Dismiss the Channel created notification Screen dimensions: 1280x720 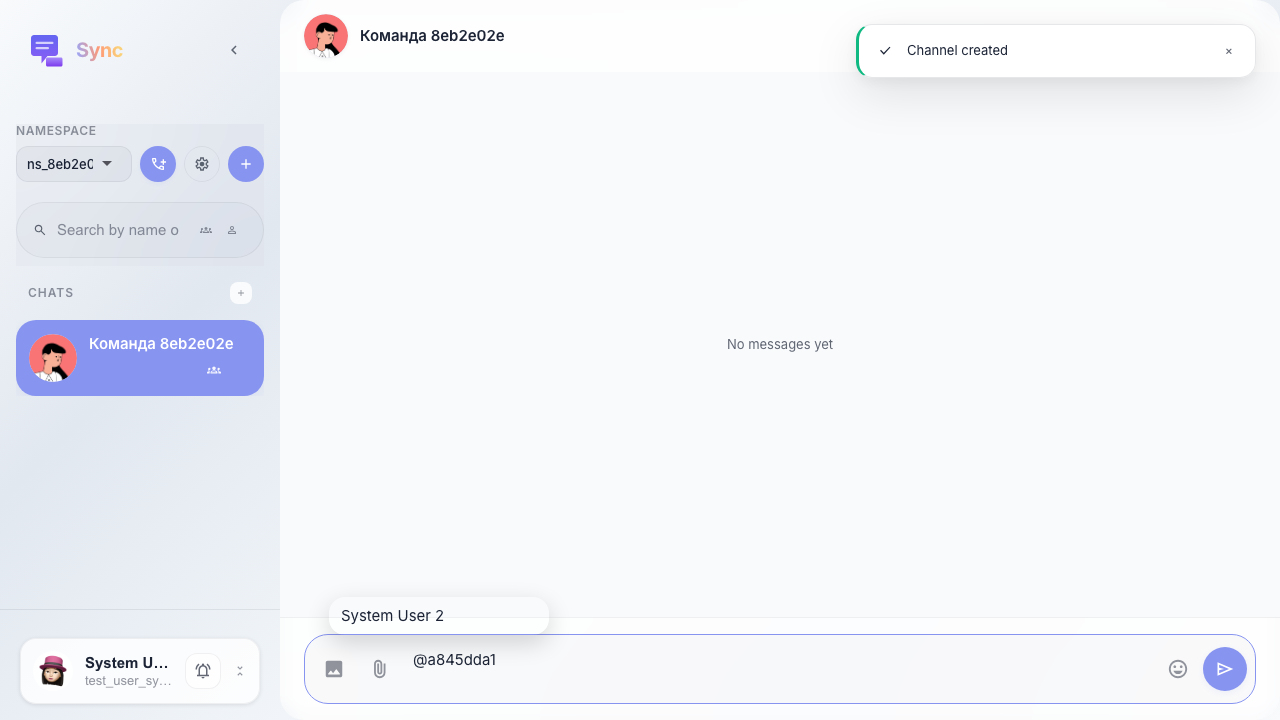pos(1229,51)
